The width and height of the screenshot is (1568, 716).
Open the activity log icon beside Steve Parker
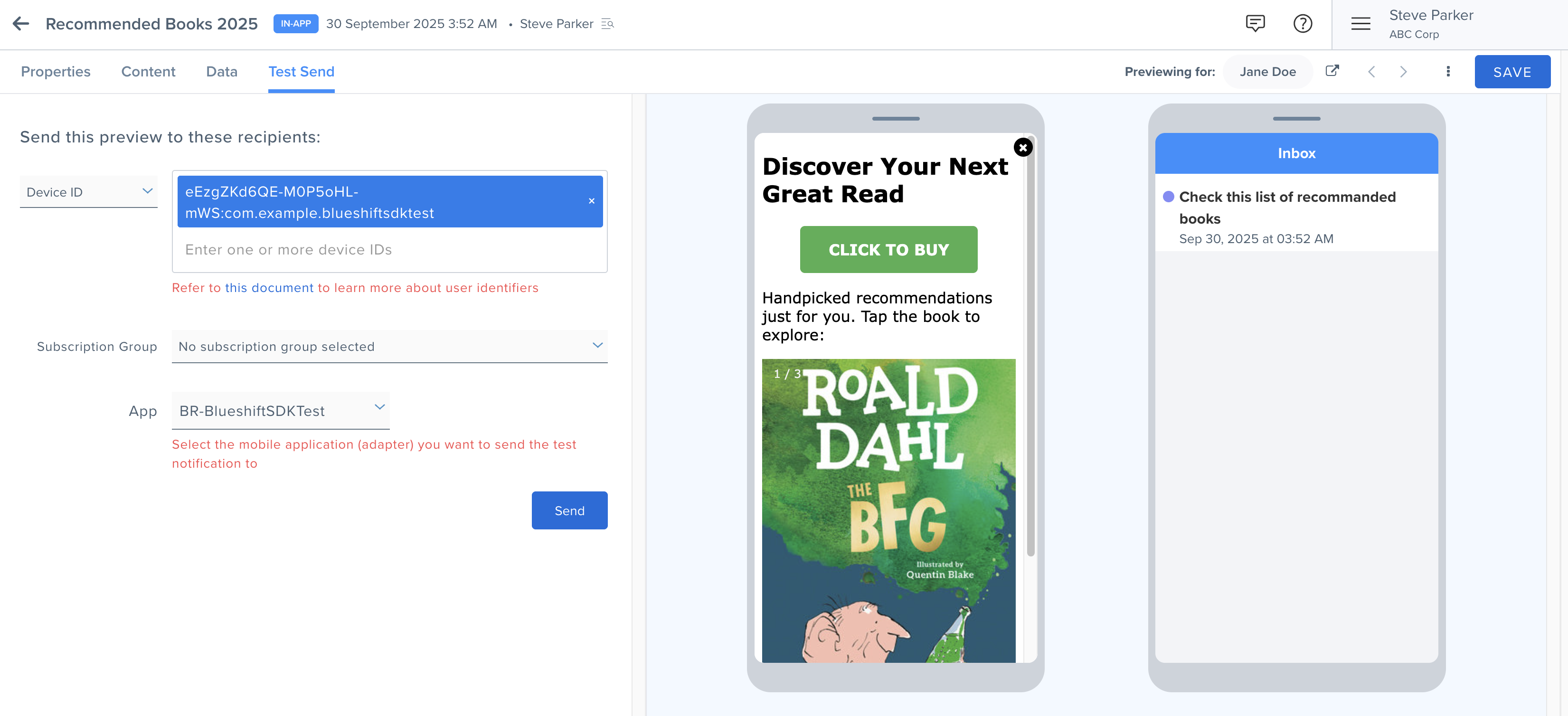(x=607, y=24)
